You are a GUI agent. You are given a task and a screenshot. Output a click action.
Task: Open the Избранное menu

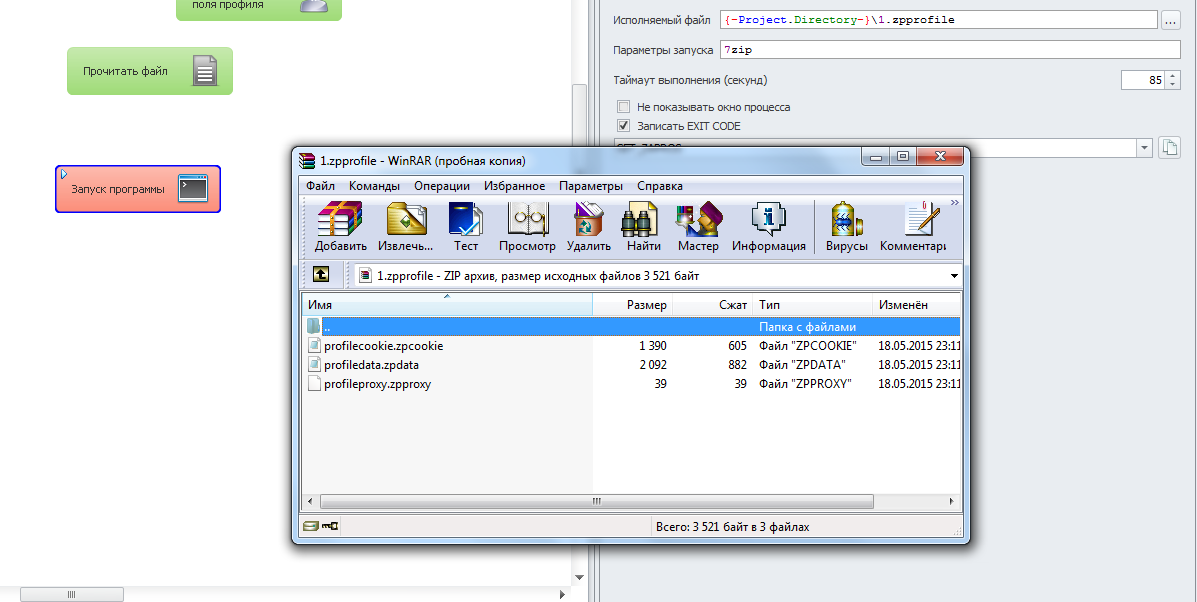[515, 186]
